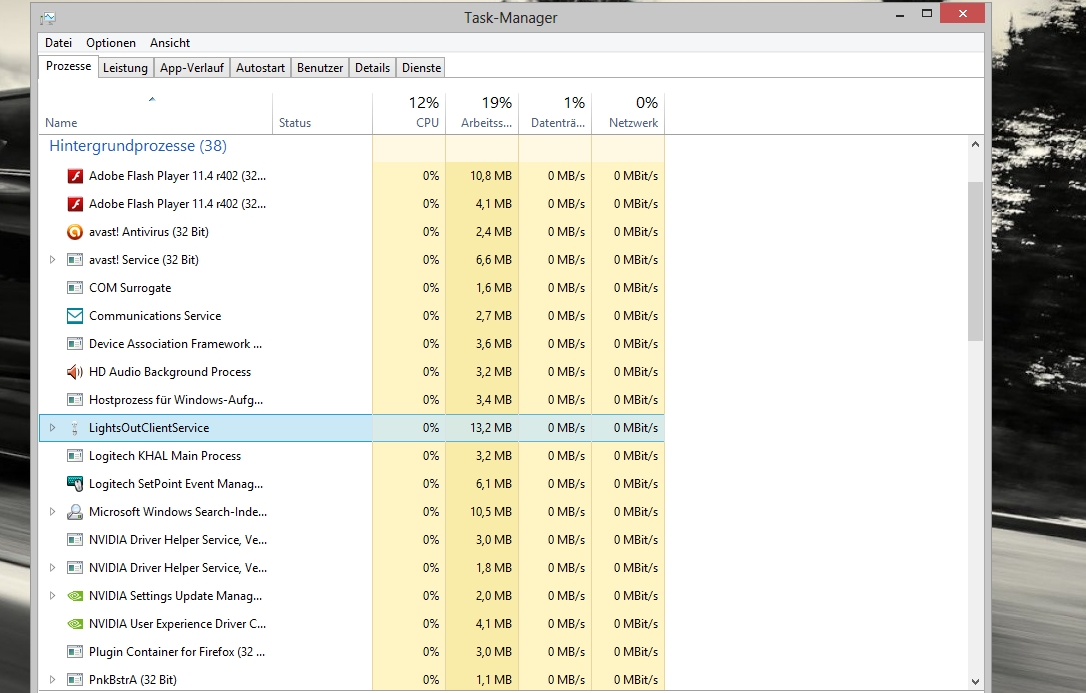Select Plugin Container for Firefox row text
The image size is (1086, 693).
pyautogui.click(x=177, y=652)
